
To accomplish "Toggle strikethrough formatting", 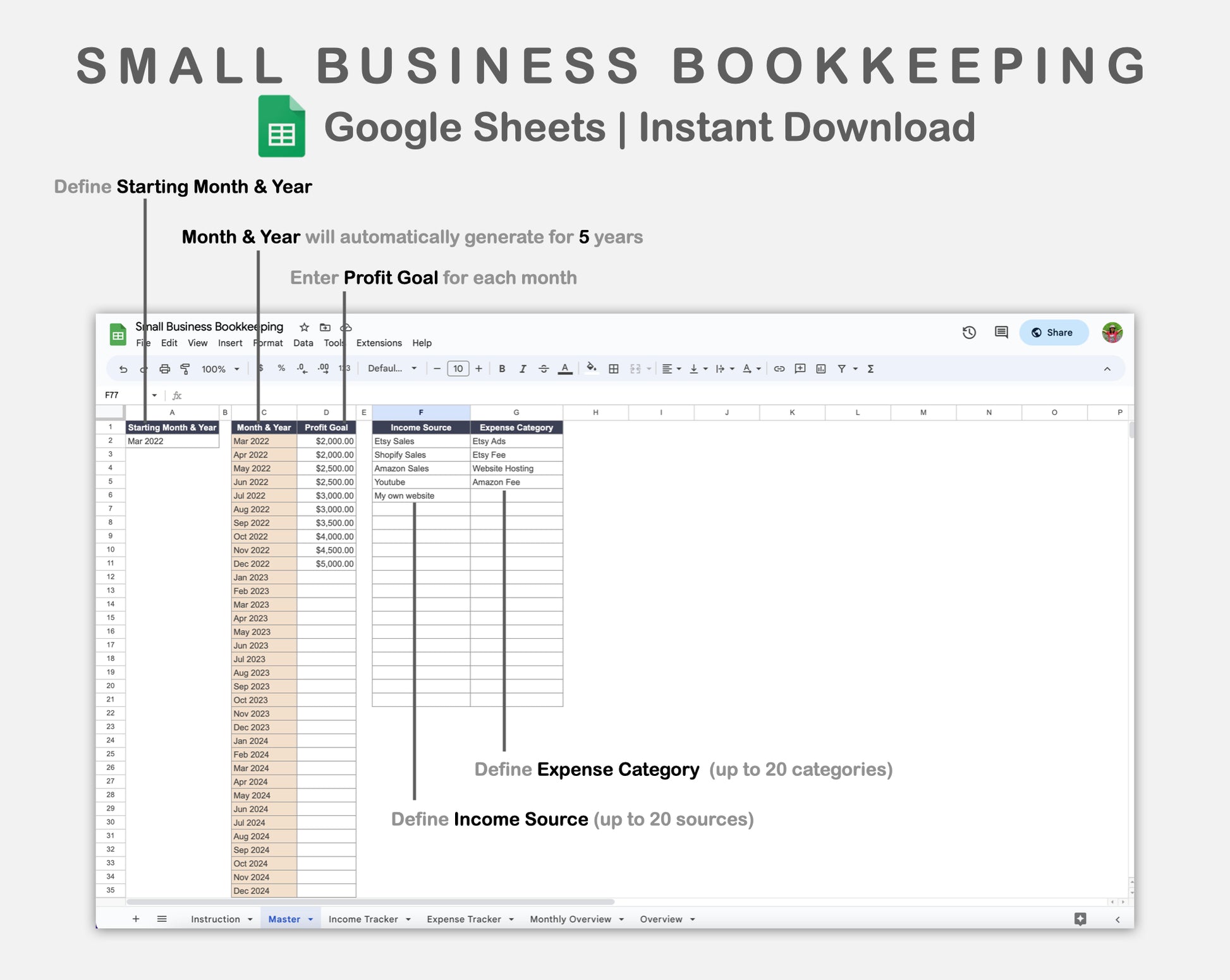I will 544,369.
